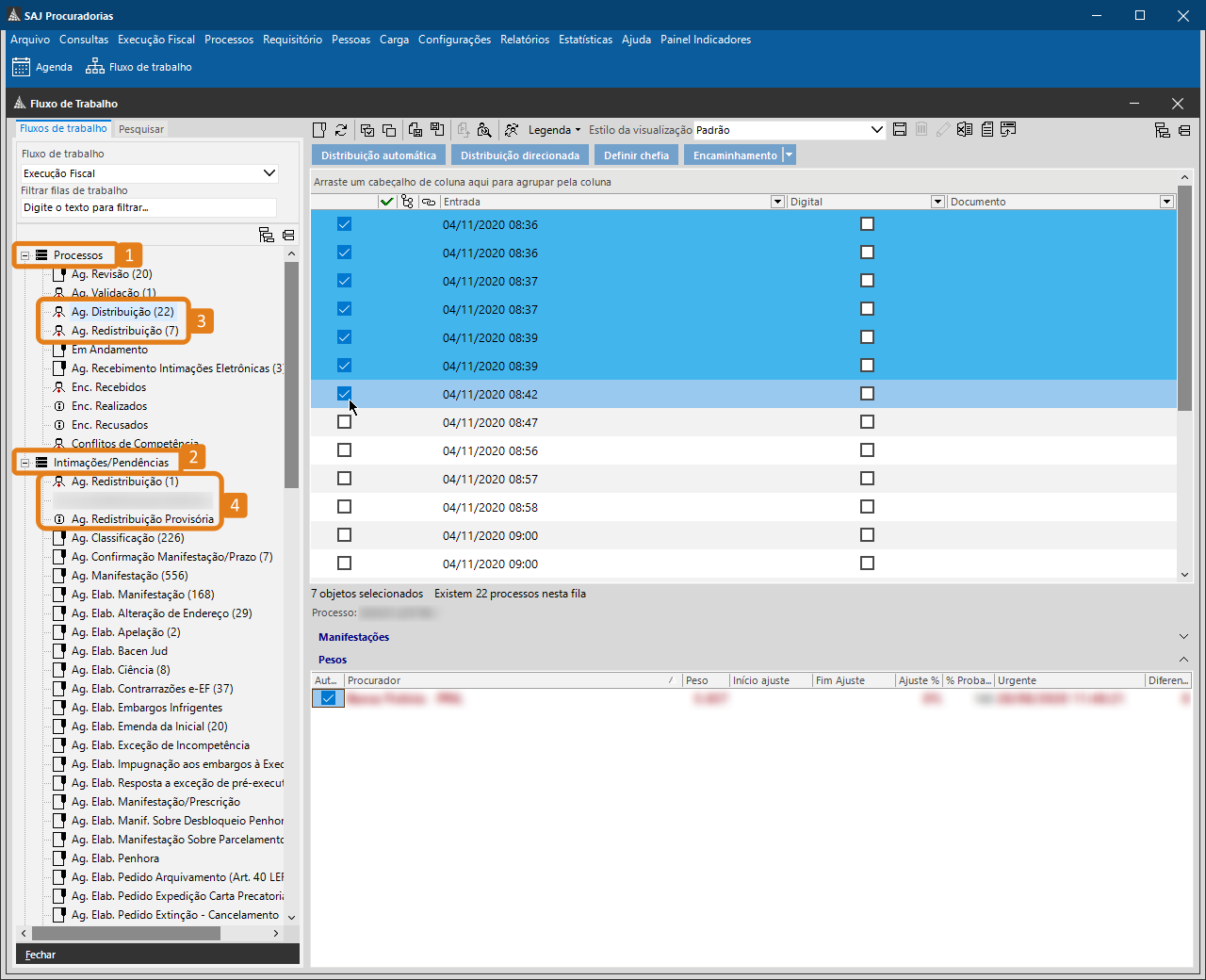
Task: Click the select all items icon
Action: pyautogui.click(x=367, y=130)
